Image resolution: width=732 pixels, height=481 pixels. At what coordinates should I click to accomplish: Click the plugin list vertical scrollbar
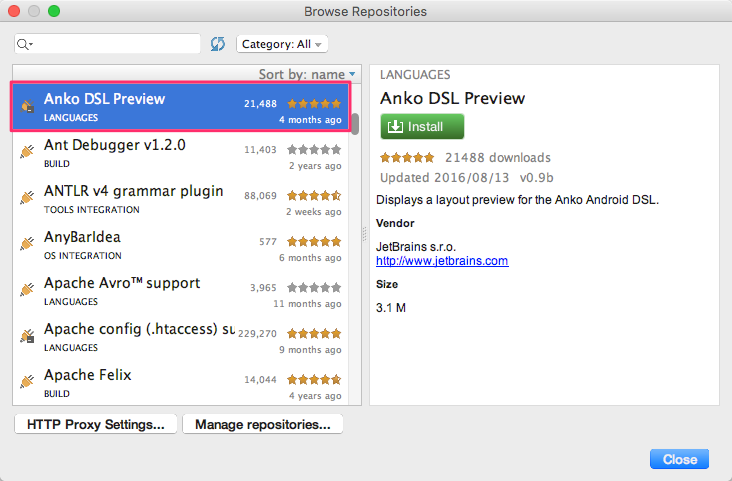354,122
